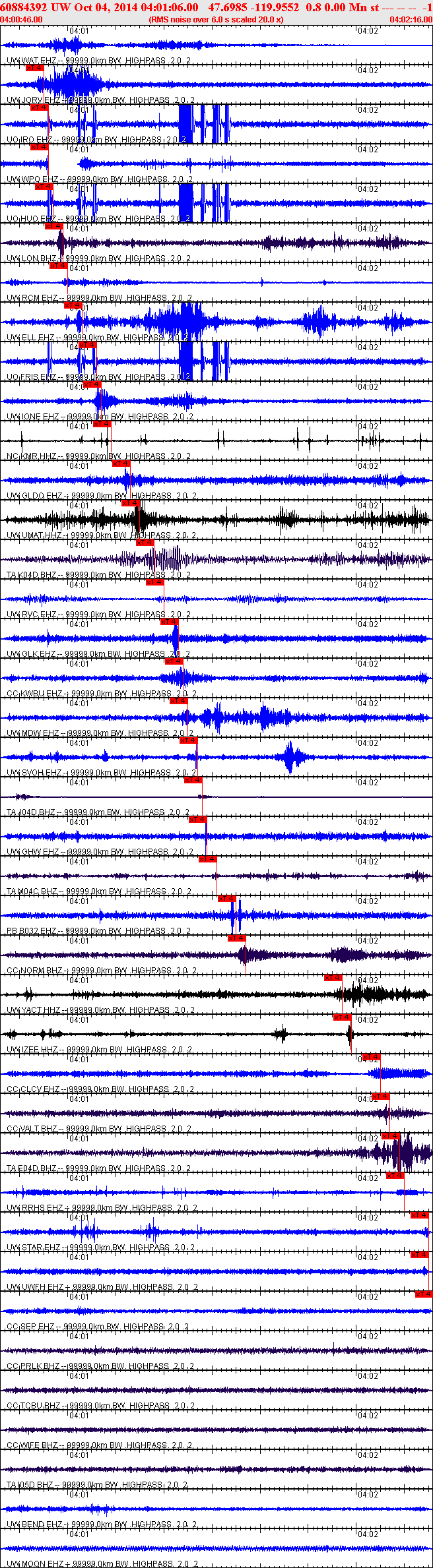
Task: Select the UO HUO EHZ station label
Action: coord(98,218)
